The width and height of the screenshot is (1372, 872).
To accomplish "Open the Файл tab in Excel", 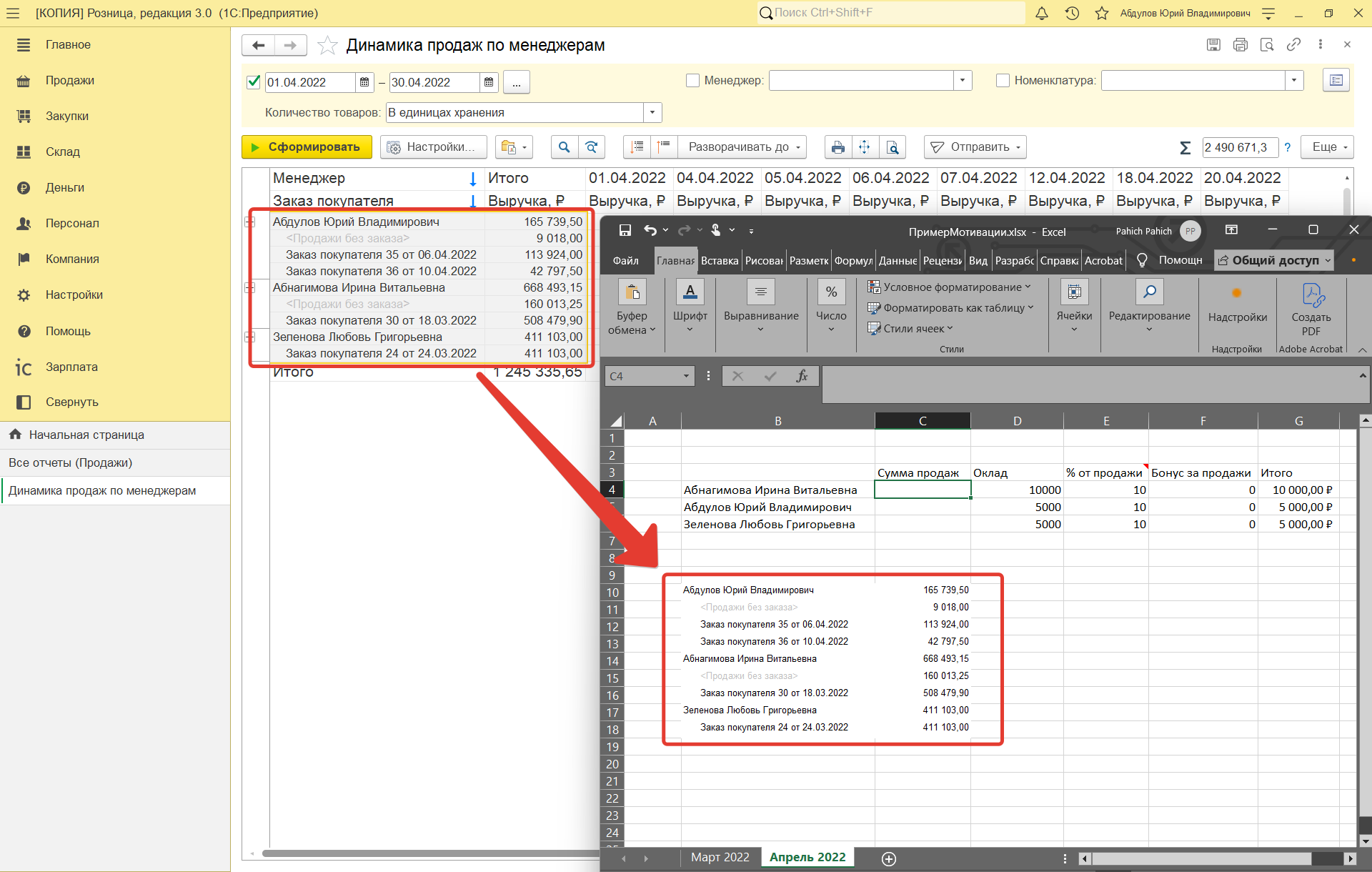I will (626, 261).
